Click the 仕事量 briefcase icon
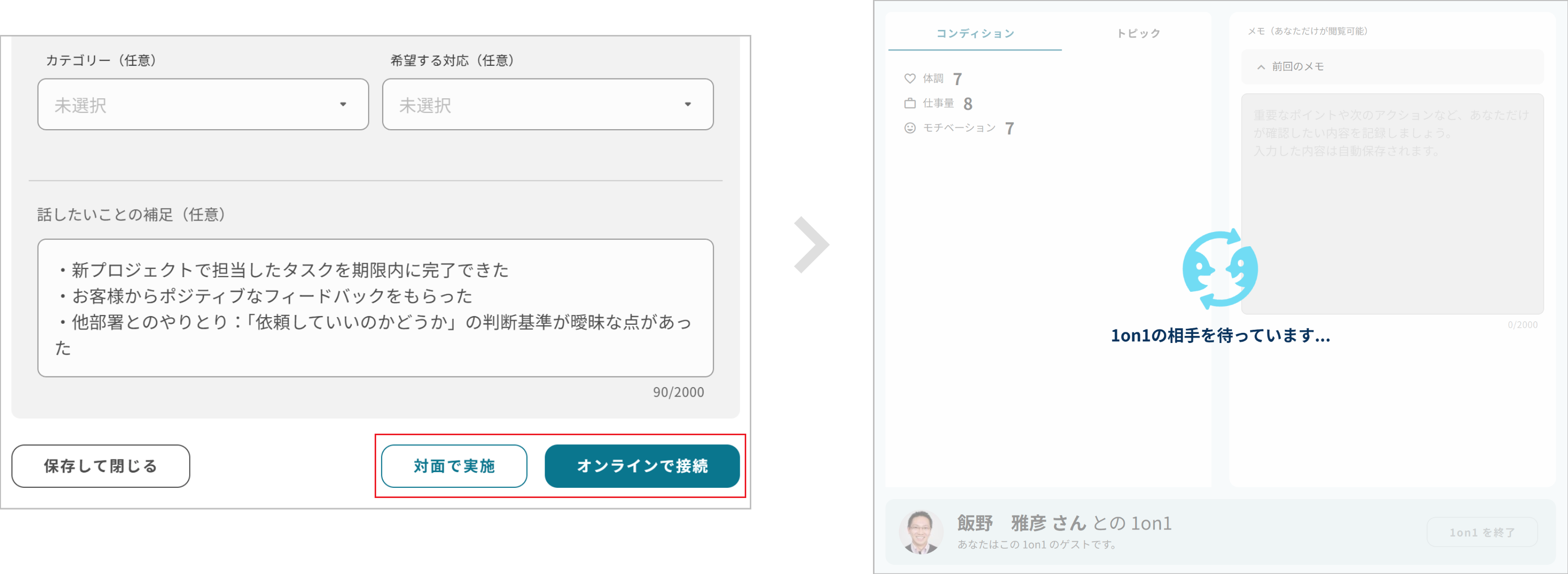Viewport: 1568px width, 574px height. pos(909,103)
